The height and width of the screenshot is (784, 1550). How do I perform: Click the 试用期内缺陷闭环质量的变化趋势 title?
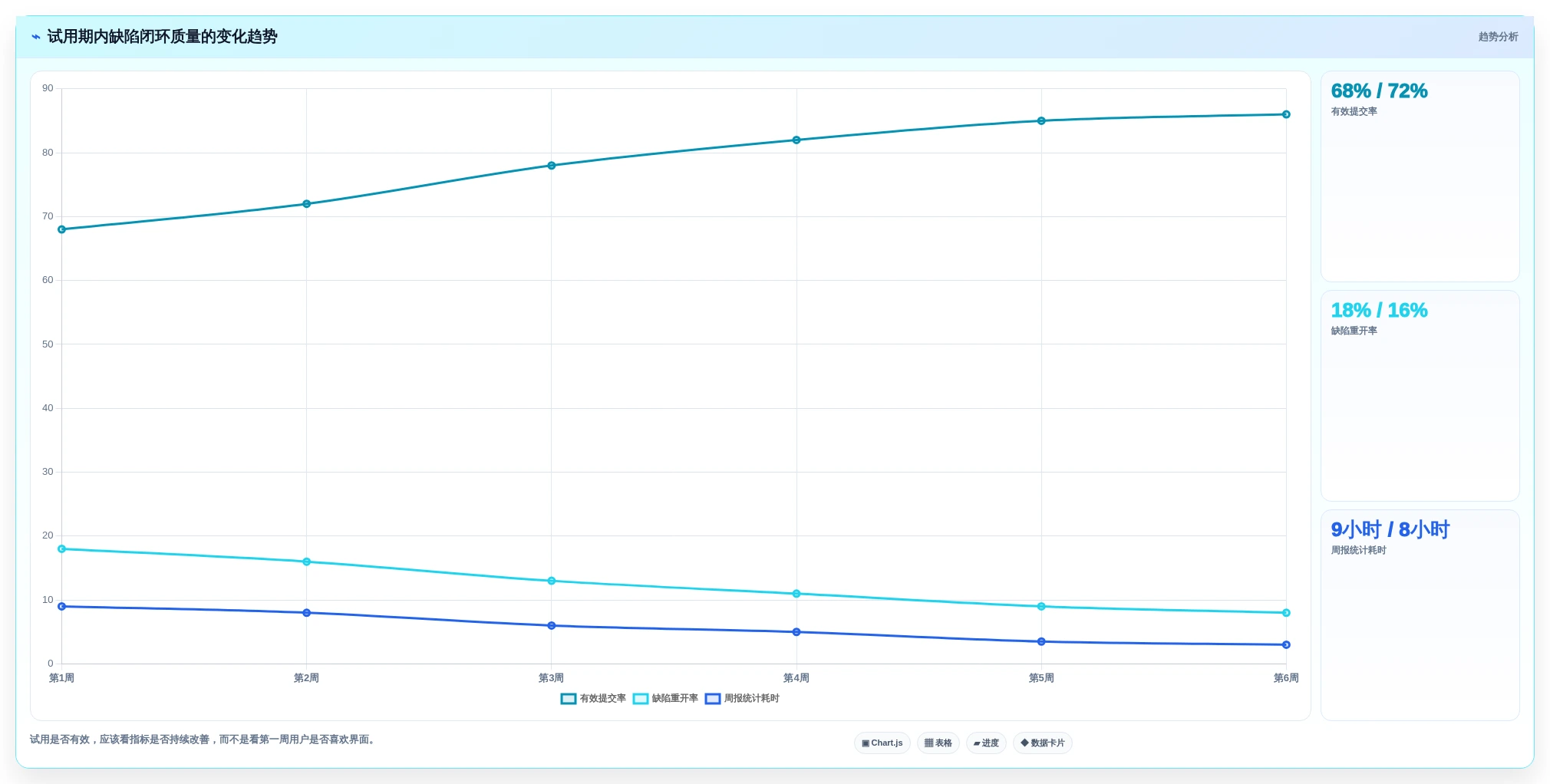click(x=162, y=37)
